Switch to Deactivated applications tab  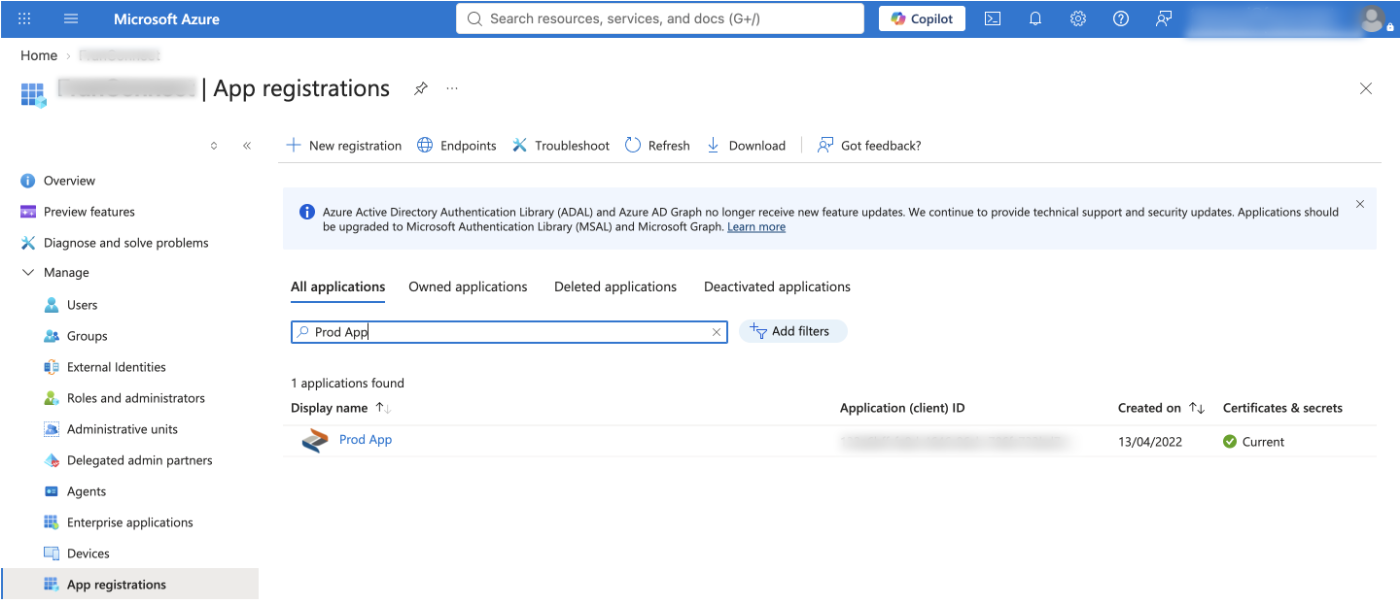pyautogui.click(x=777, y=287)
